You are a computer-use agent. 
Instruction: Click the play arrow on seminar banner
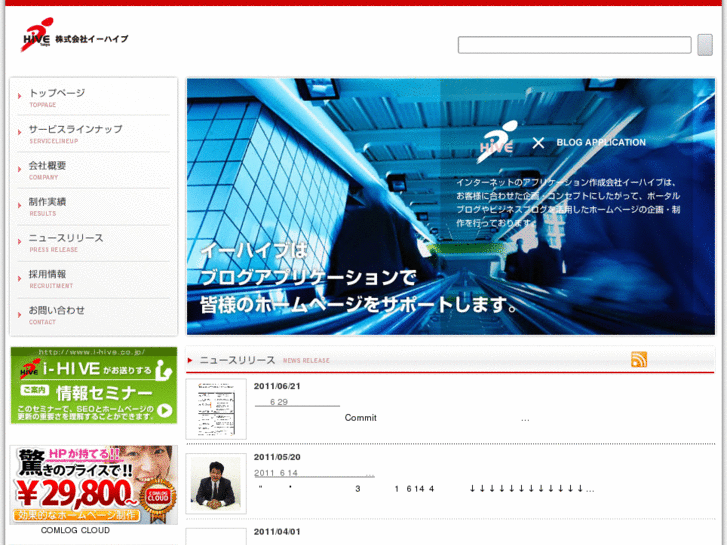(x=165, y=410)
